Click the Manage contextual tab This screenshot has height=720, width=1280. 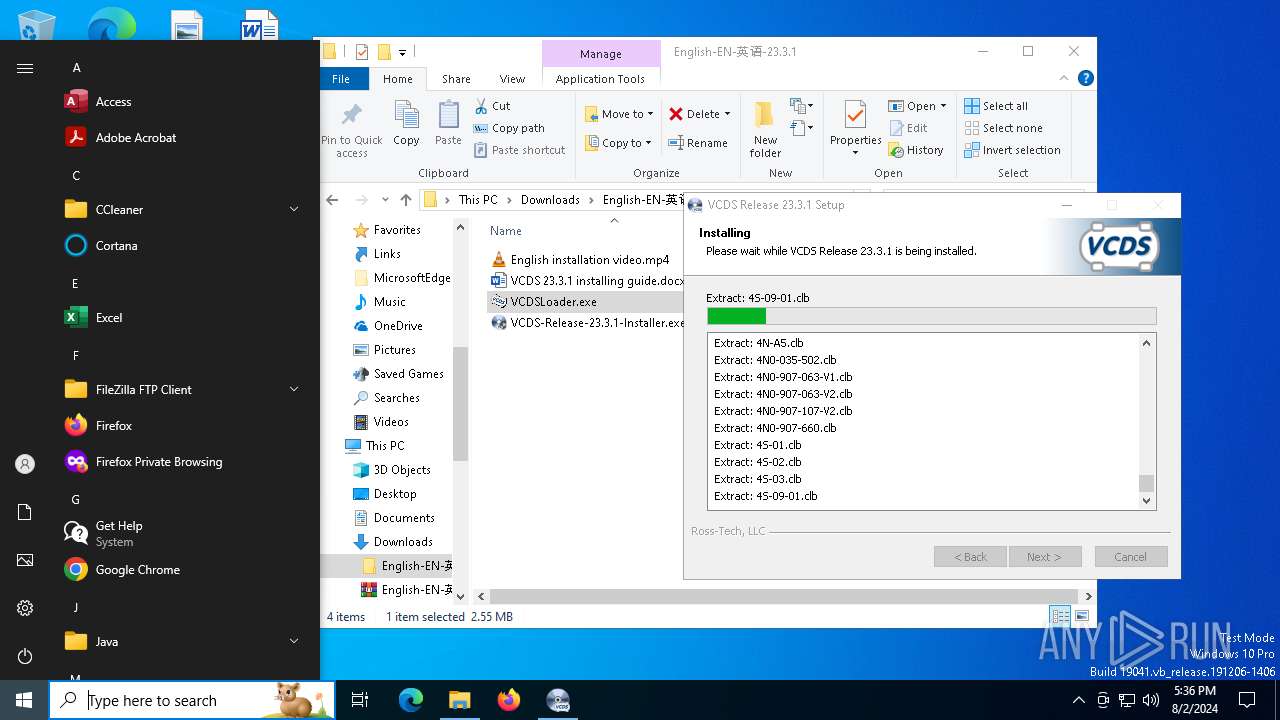tap(600, 54)
